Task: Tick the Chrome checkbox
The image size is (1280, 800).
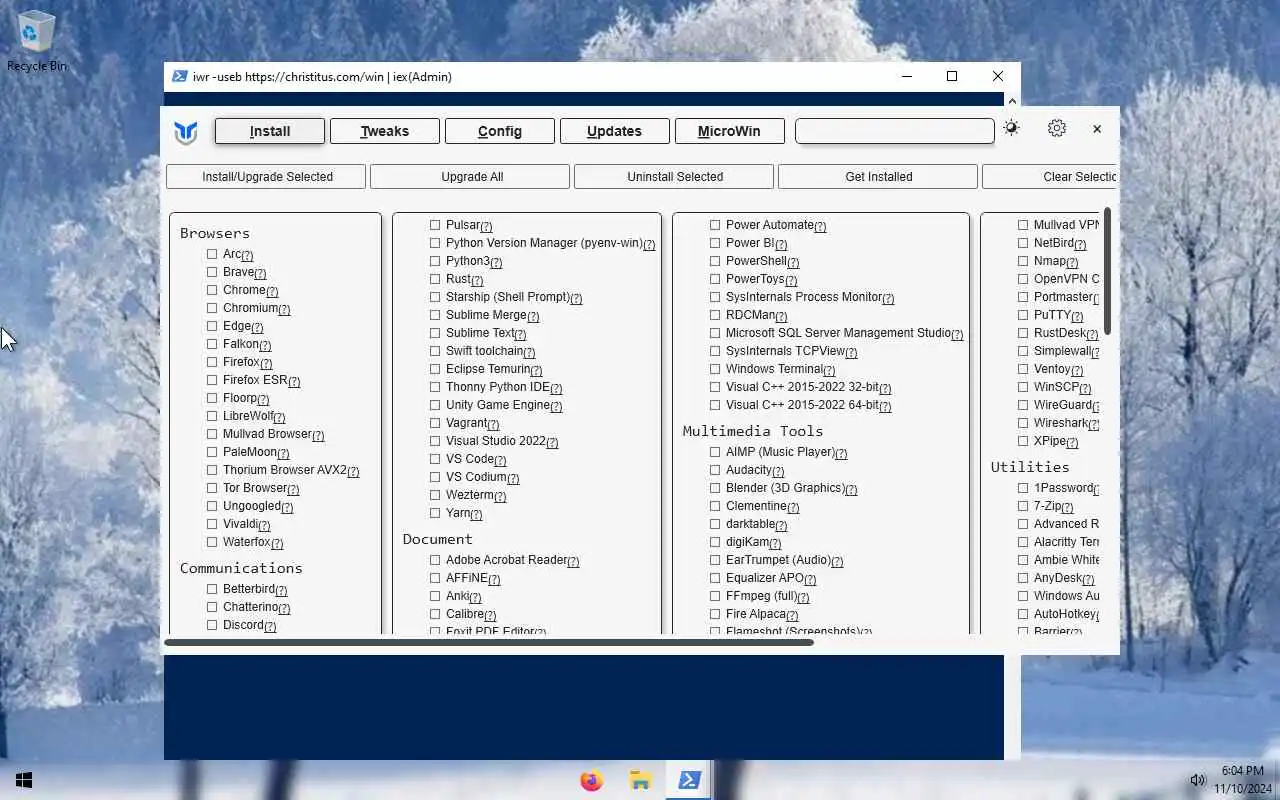Action: (212, 290)
